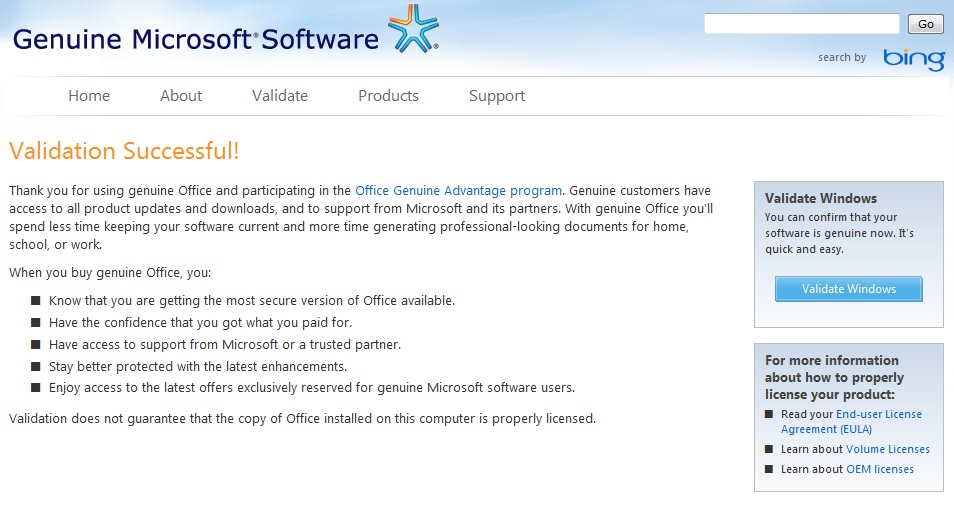Click 'When you buy genuine Office, you:' text
Screen dimensions: 954x513
(110, 273)
